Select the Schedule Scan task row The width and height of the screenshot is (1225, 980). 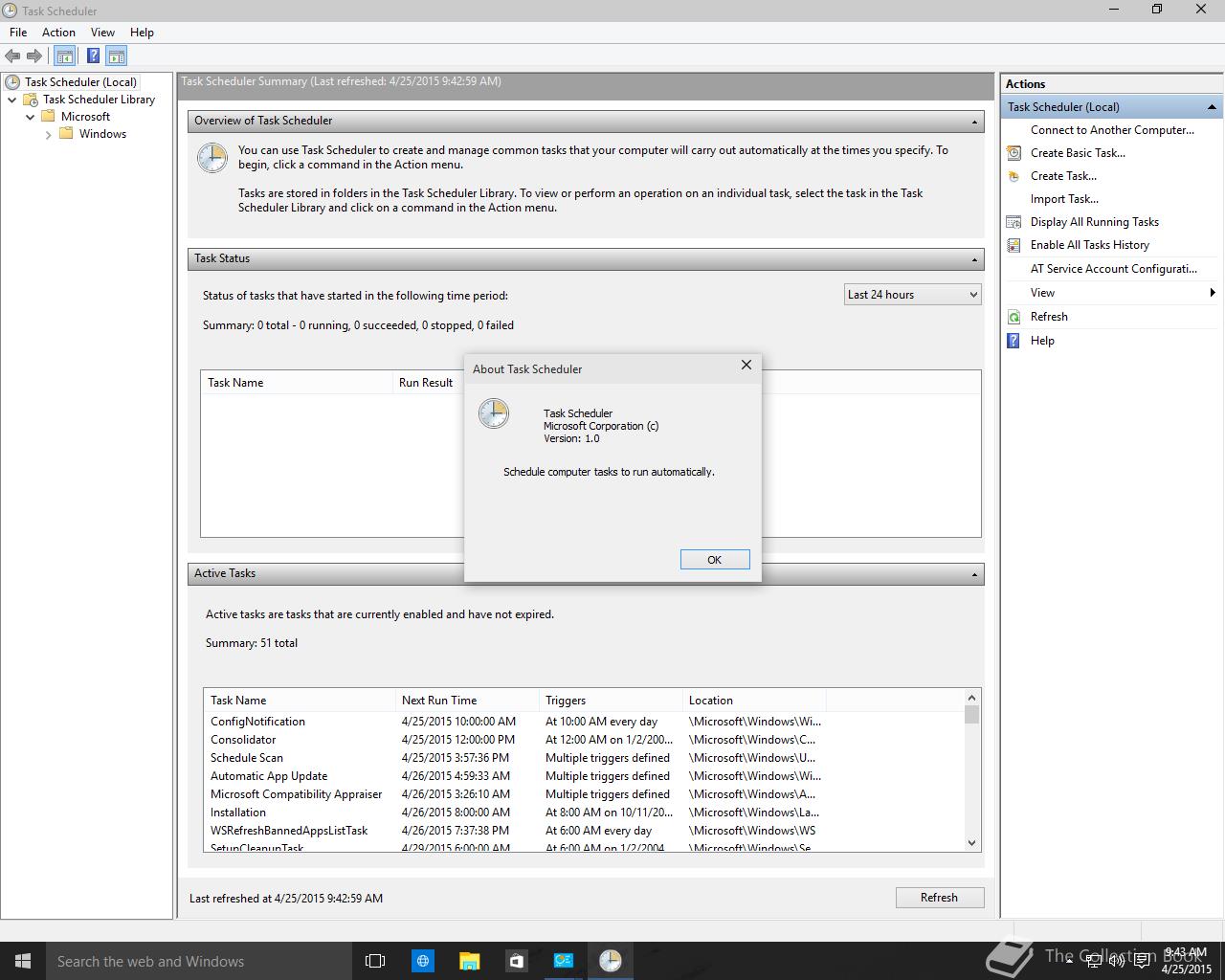516,758
